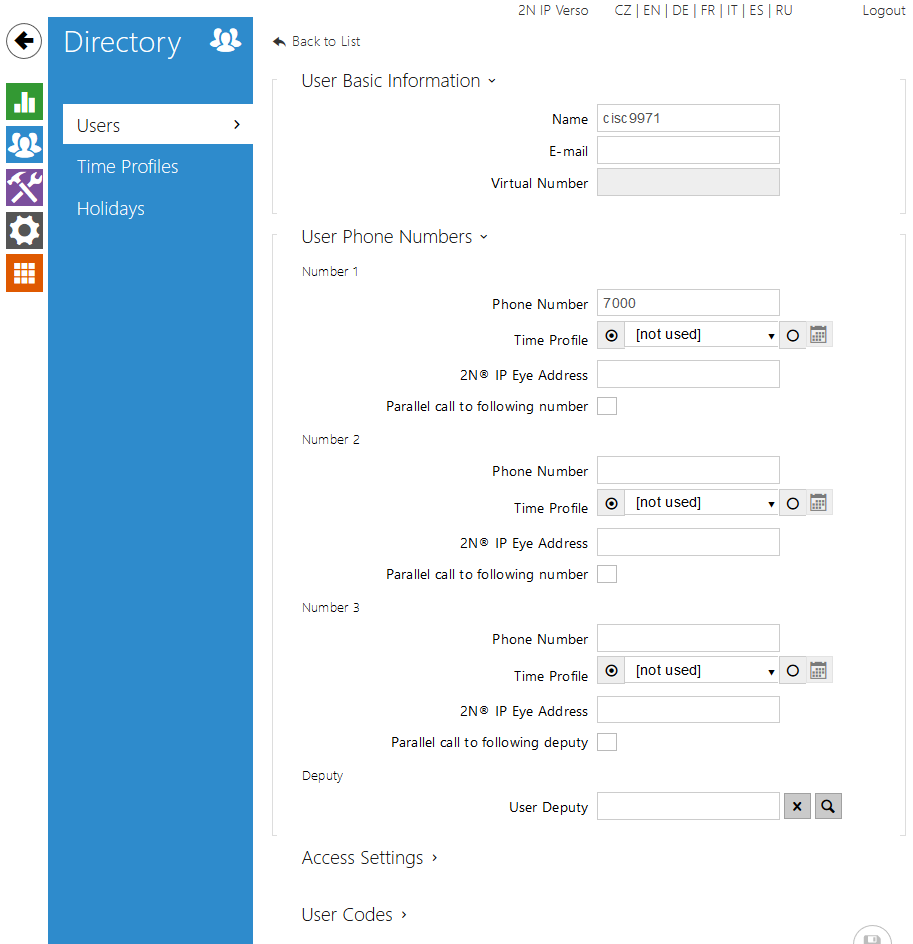Click the Back to List link
The width and height of the screenshot is (913, 944).
(x=317, y=42)
